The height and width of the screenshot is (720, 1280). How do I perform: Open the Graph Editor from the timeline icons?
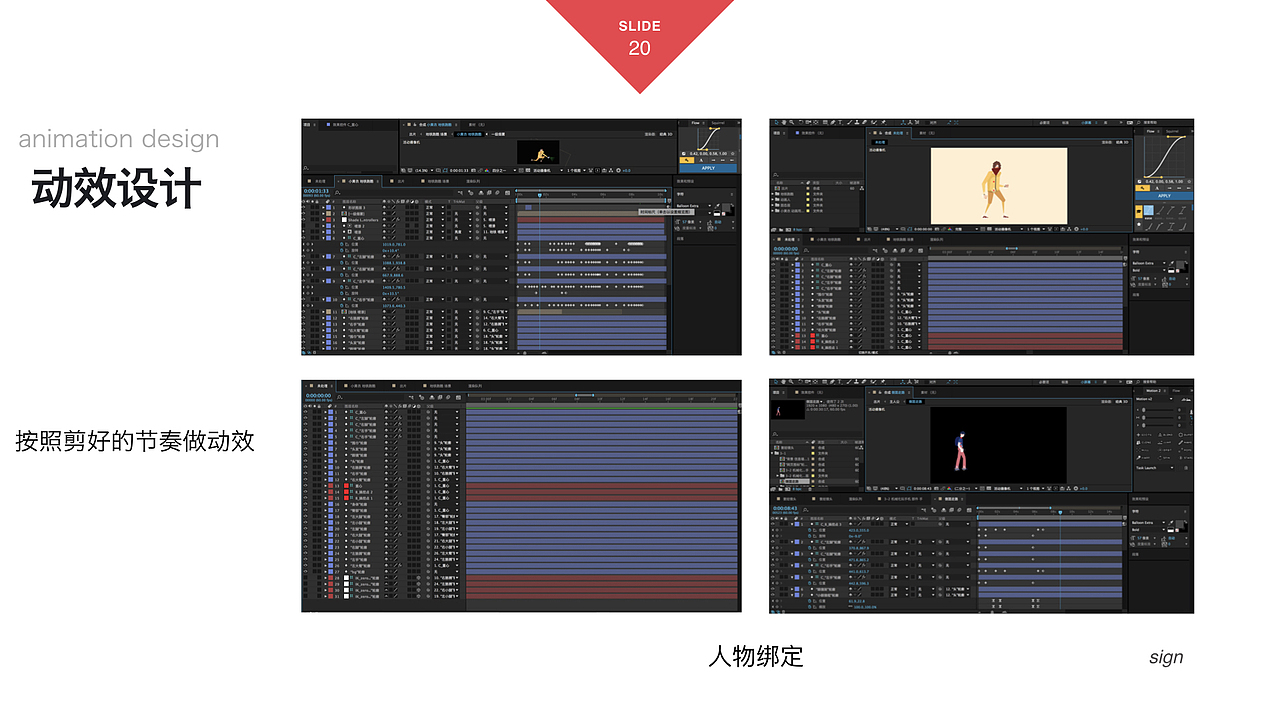[x=509, y=192]
